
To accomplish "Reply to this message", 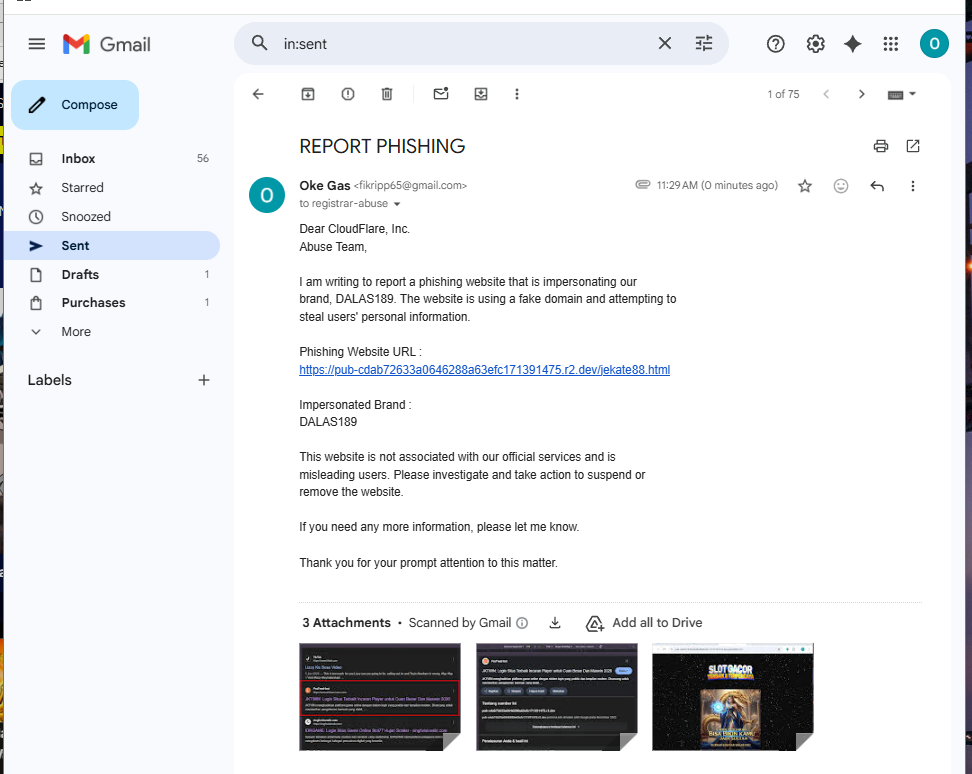I will (x=877, y=186).
